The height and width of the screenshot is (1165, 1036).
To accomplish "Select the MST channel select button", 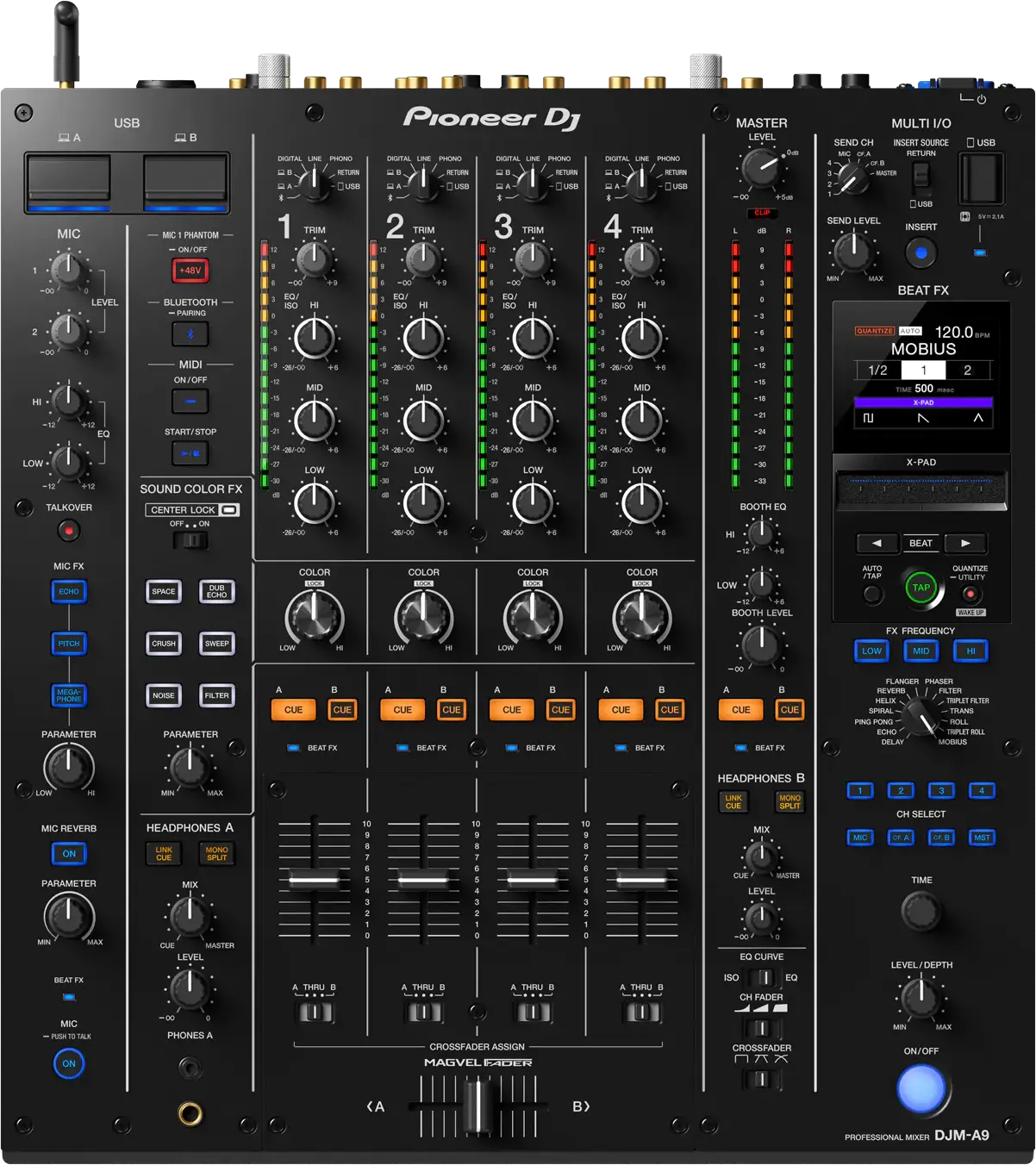I will [x=982, y=838].
